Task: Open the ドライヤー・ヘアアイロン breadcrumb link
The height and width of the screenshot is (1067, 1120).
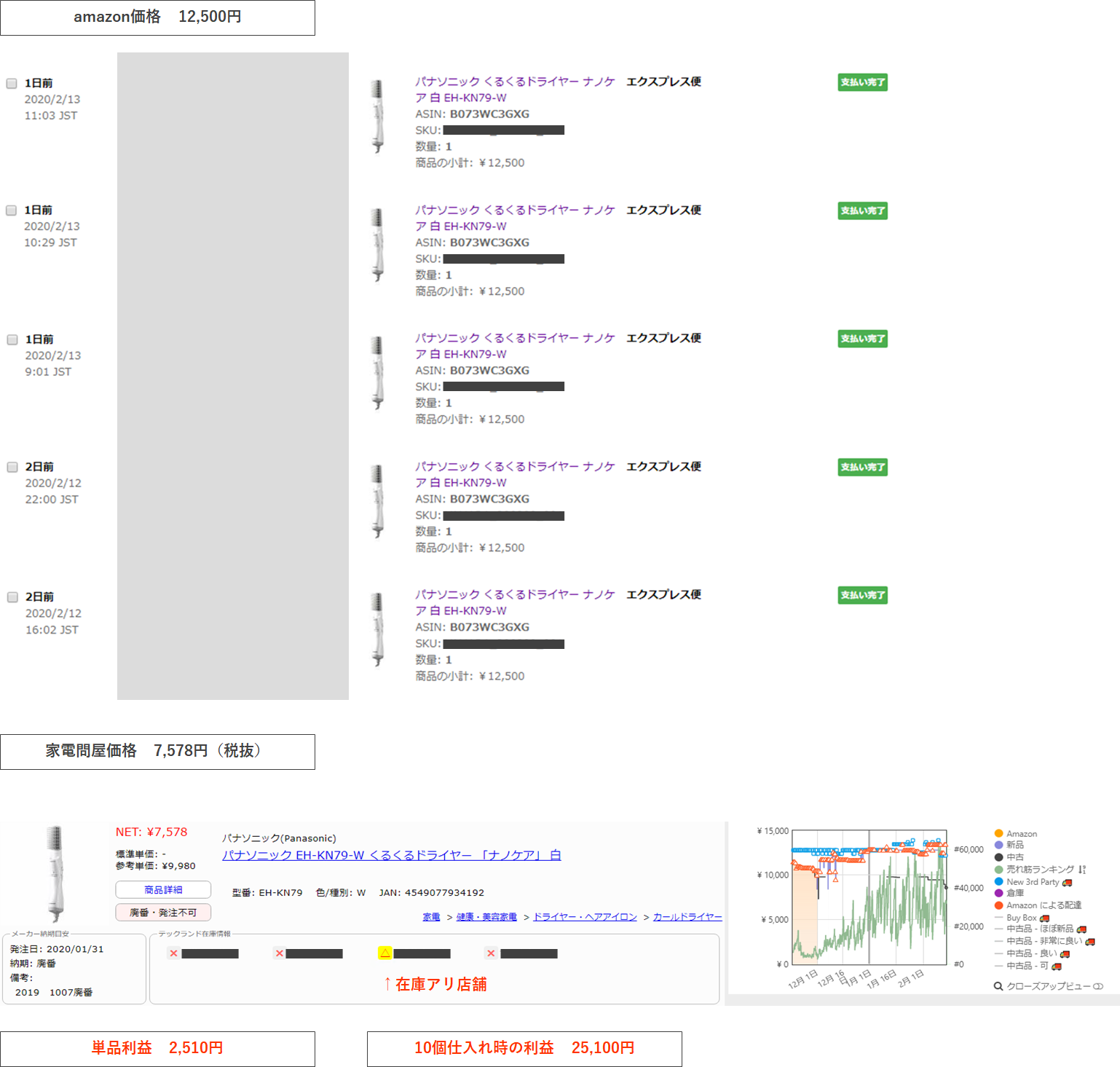Action: point(585,917)
